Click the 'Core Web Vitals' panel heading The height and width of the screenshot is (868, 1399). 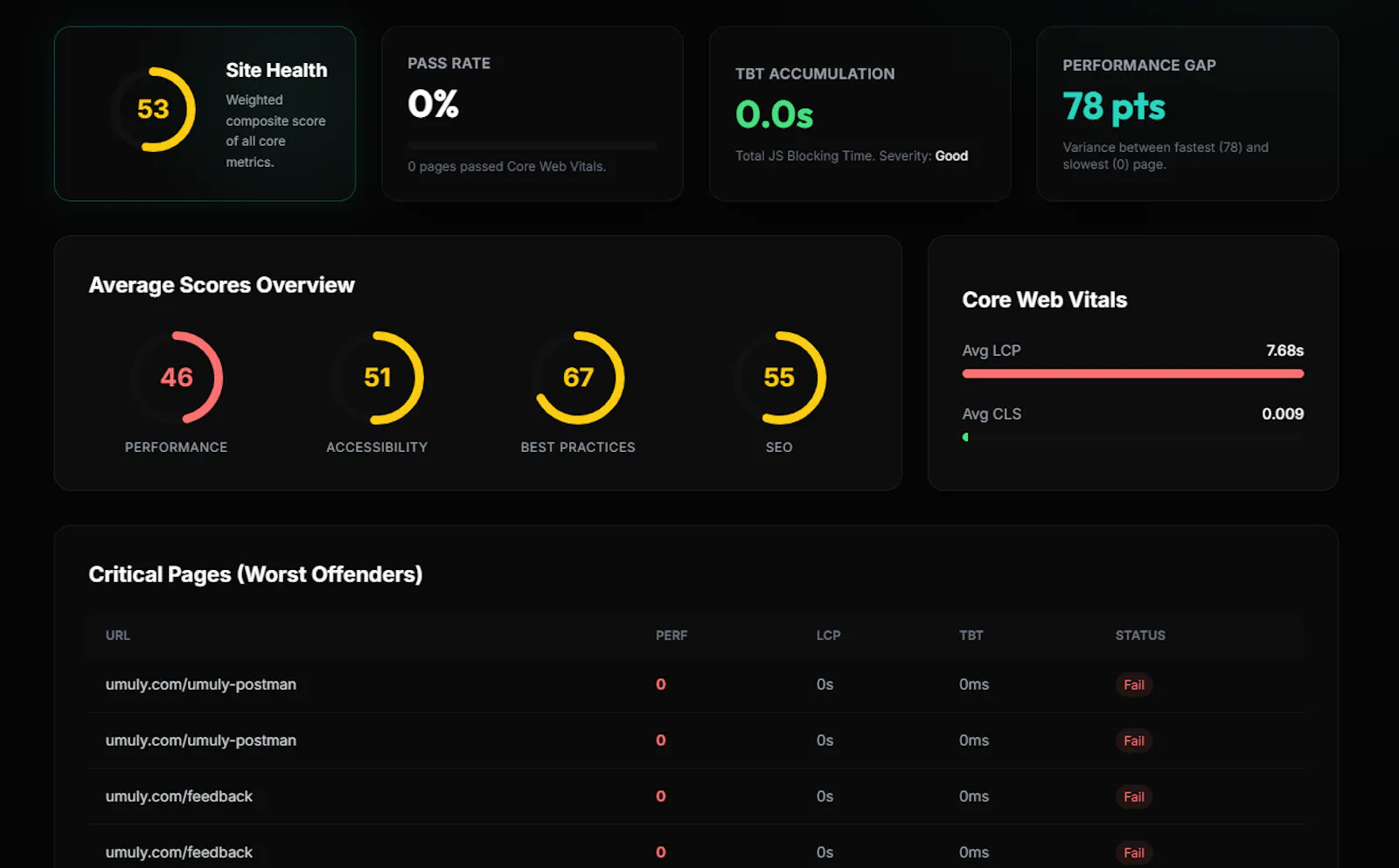(1044, 300)
